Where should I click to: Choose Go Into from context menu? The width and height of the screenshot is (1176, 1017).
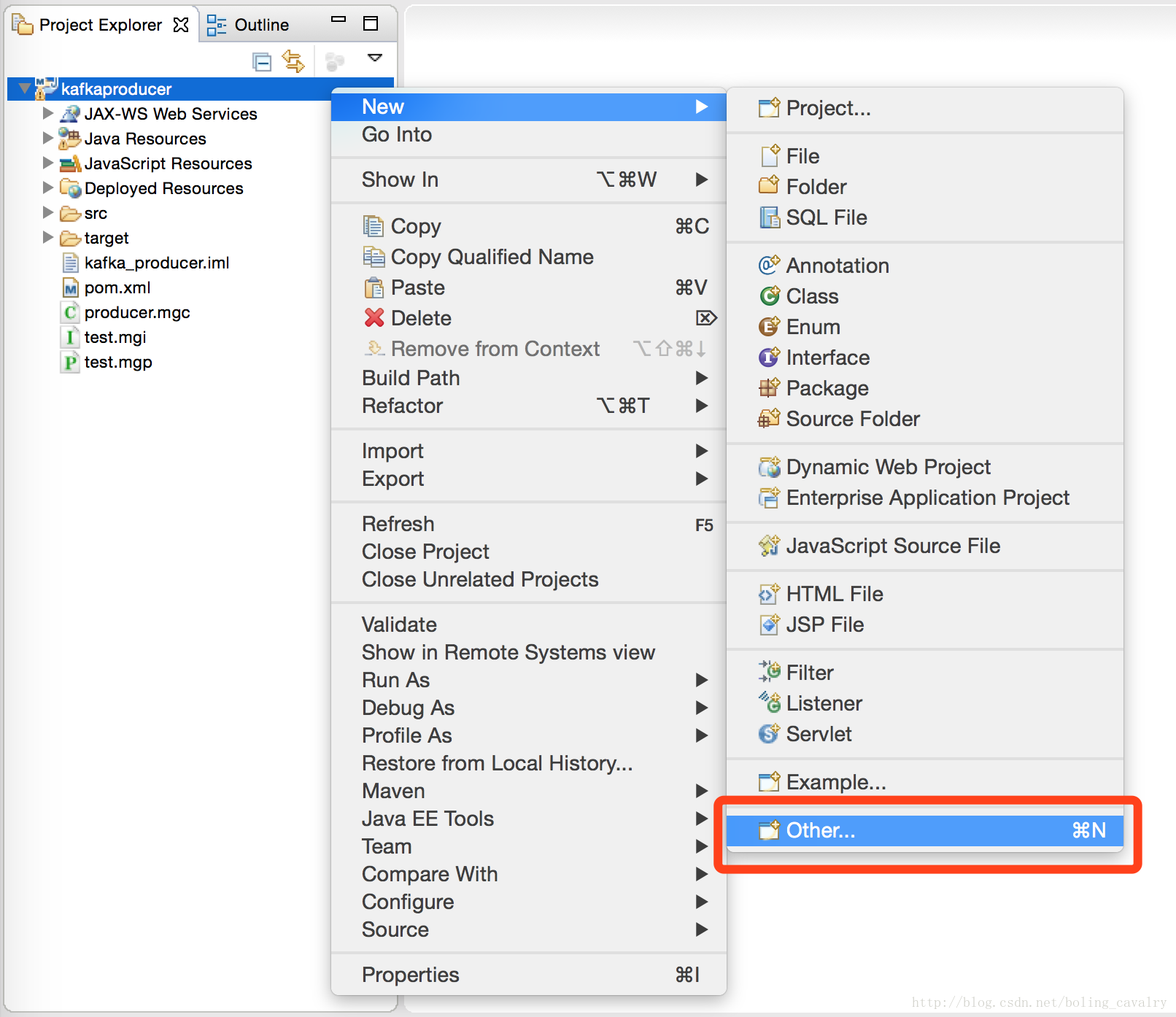(x=529, y=134)
